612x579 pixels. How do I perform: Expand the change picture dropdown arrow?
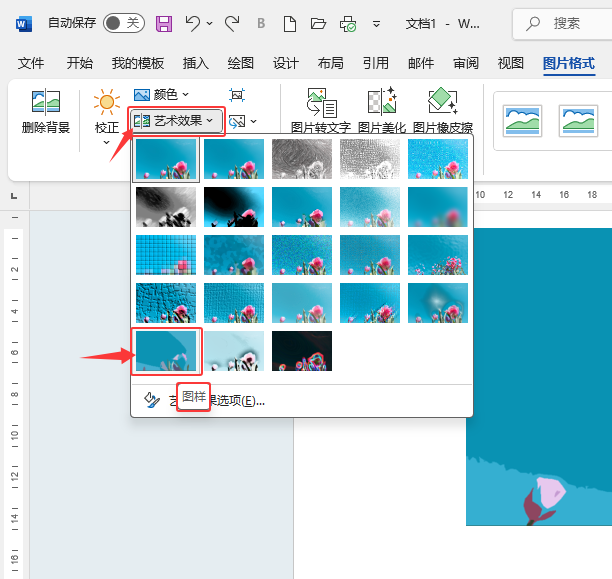pos(254,121)
